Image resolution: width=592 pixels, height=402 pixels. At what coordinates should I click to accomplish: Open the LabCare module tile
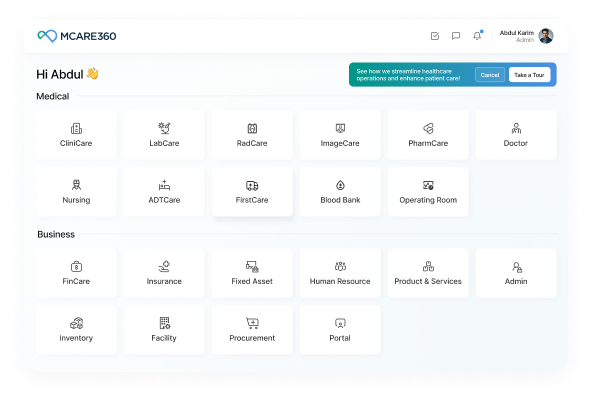[164, 135]
